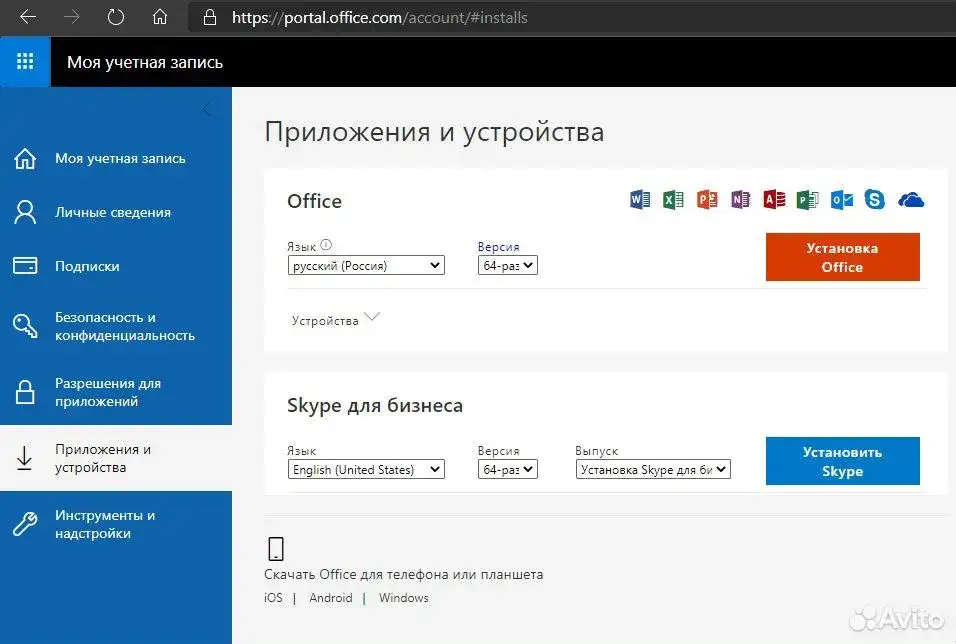Open the Skype Выпуск dropdown
The image size is (956, 644).
click(x=652, y=468)
